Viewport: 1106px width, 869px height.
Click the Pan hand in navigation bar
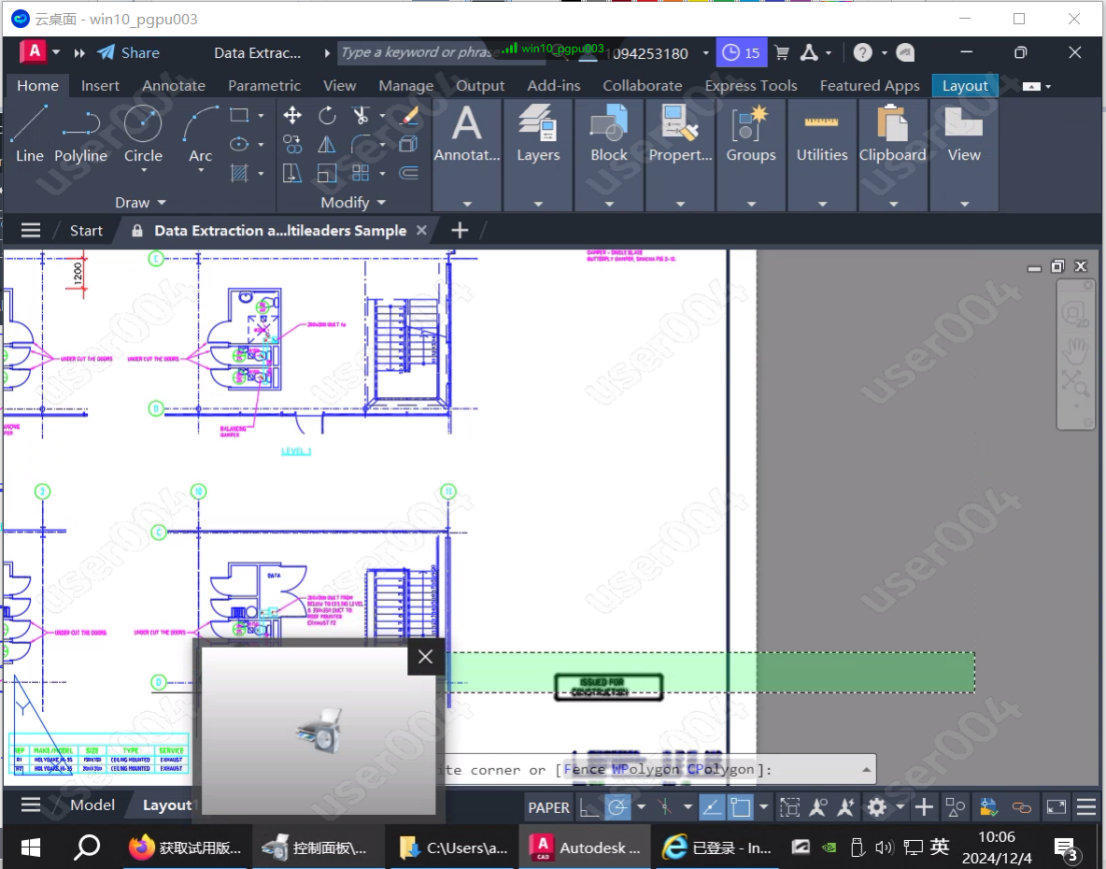point(1075,348)
